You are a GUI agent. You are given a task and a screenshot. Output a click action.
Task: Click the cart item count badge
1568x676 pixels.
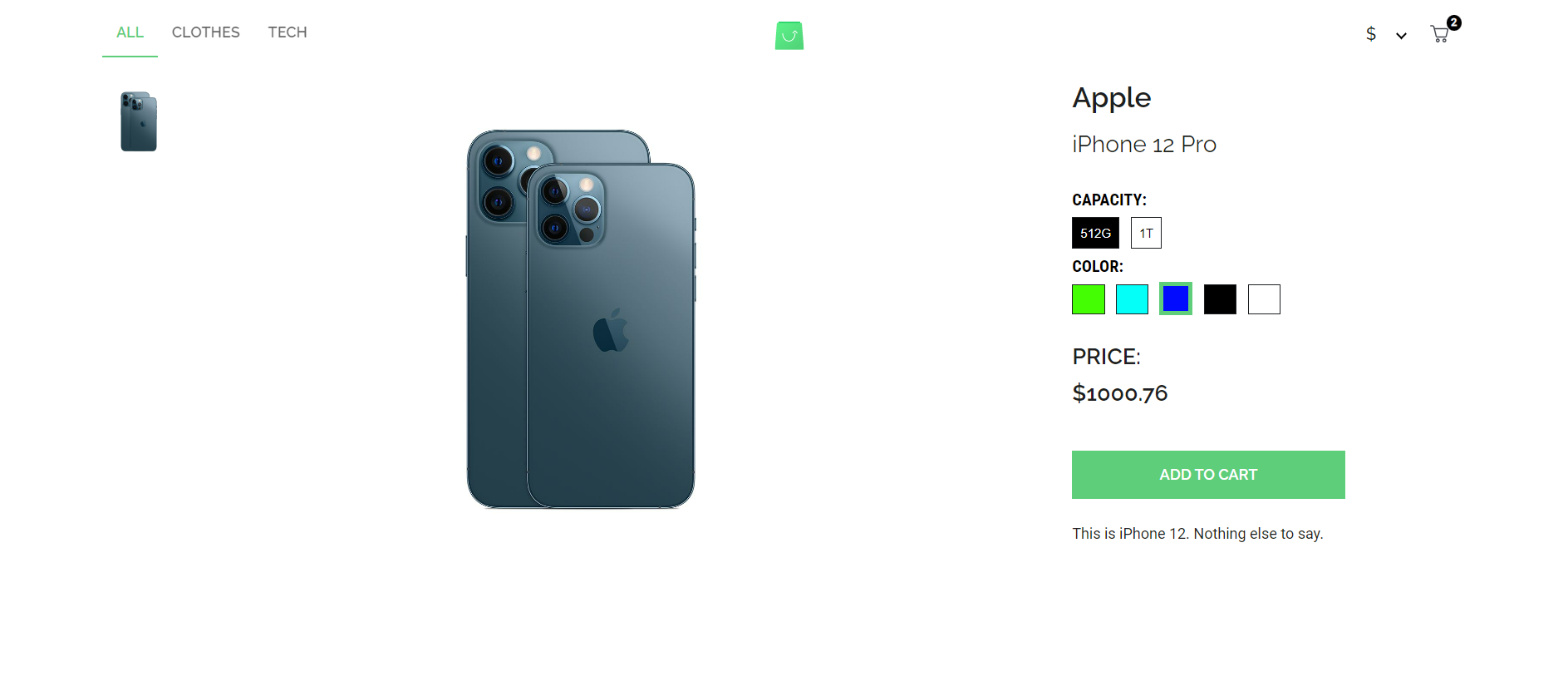1453,22
